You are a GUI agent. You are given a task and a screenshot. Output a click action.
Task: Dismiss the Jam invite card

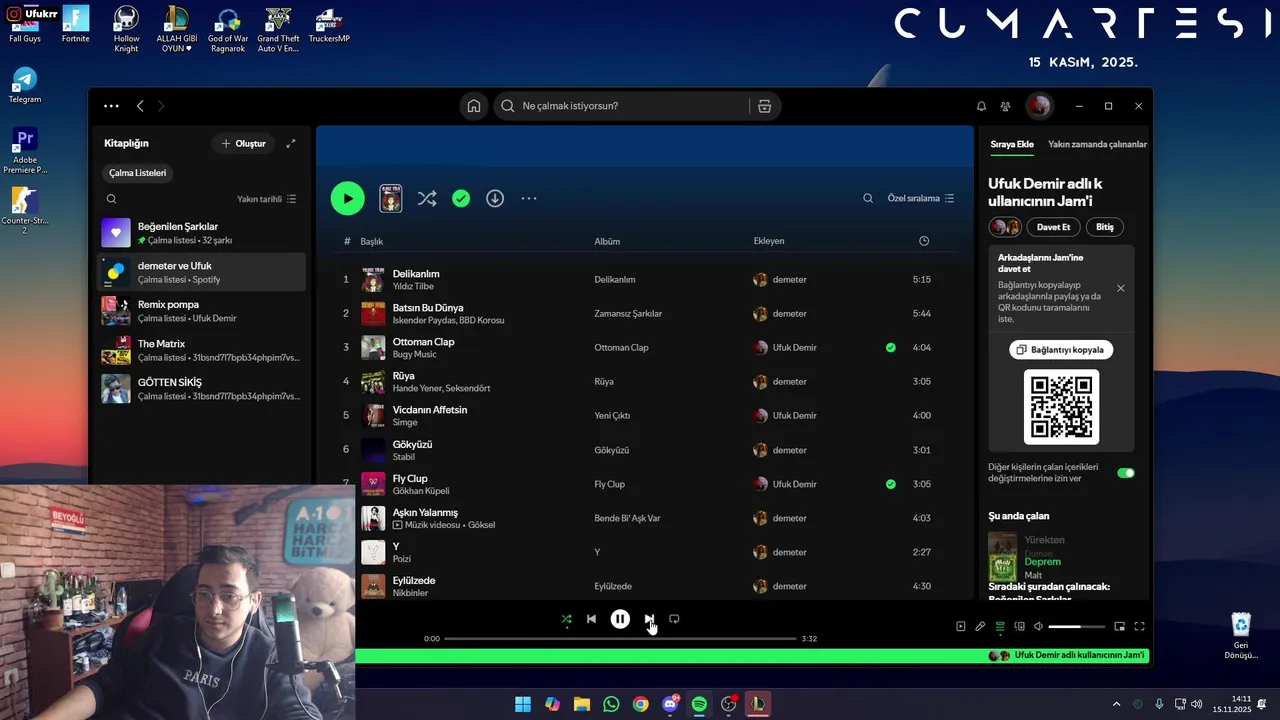(x=1120, y=288)
